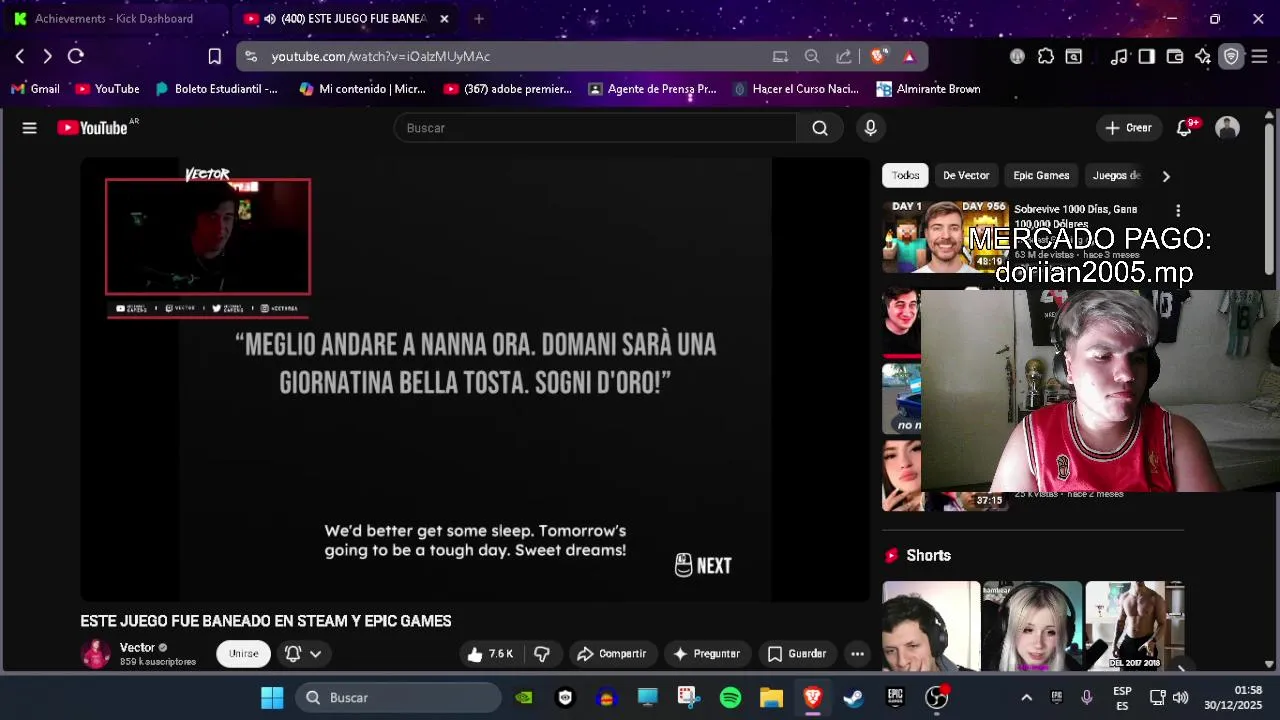Open YouTube notifications bell
The image size is (1280, 720).
[1184, 128]
